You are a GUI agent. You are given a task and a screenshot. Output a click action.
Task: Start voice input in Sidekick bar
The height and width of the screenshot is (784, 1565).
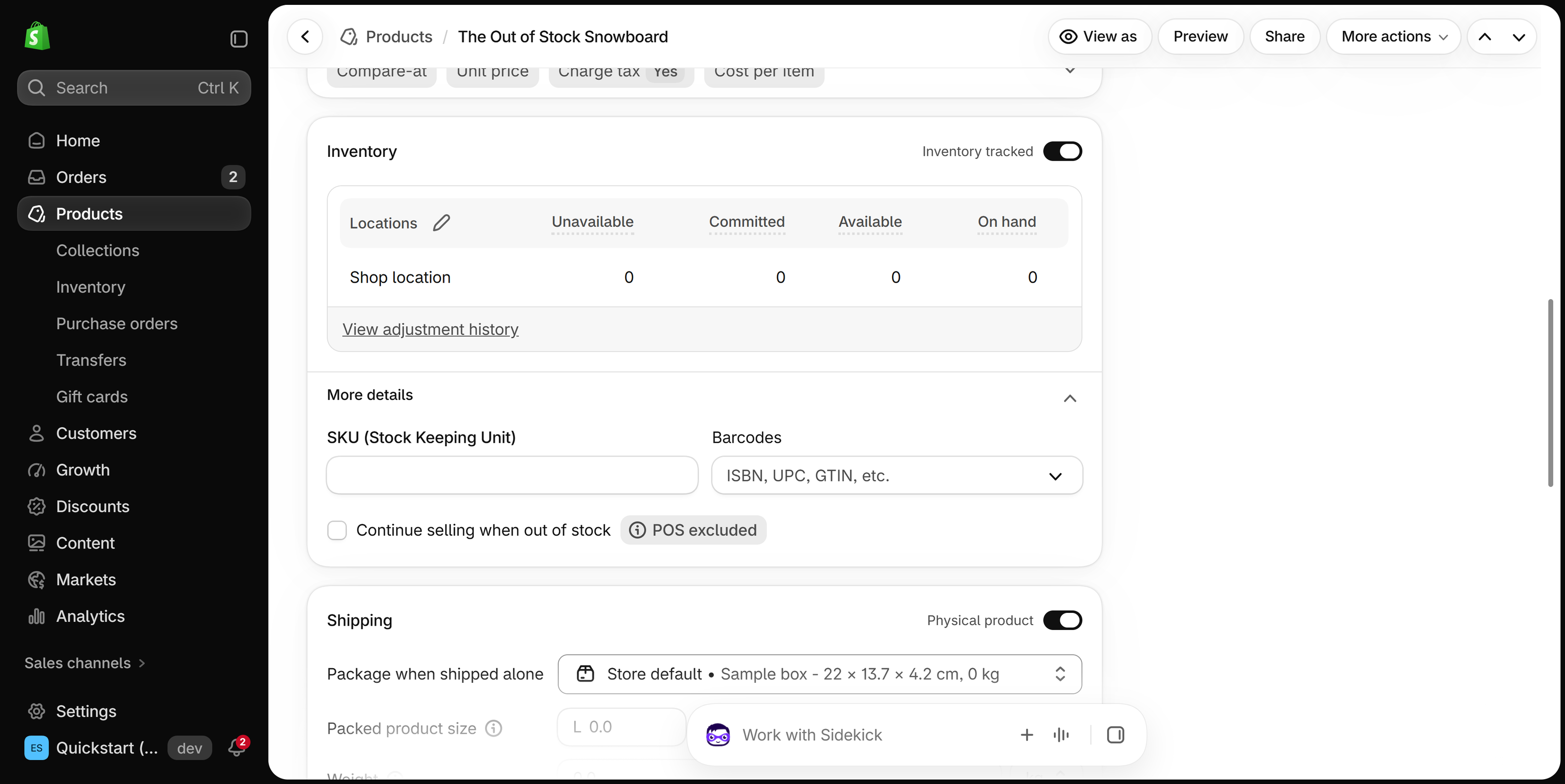[1061, 735]
